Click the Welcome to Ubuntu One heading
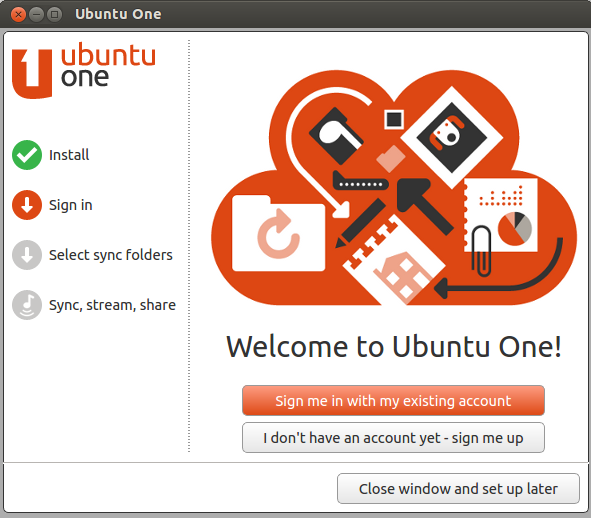The image size is (591, 518). (393, 346)
